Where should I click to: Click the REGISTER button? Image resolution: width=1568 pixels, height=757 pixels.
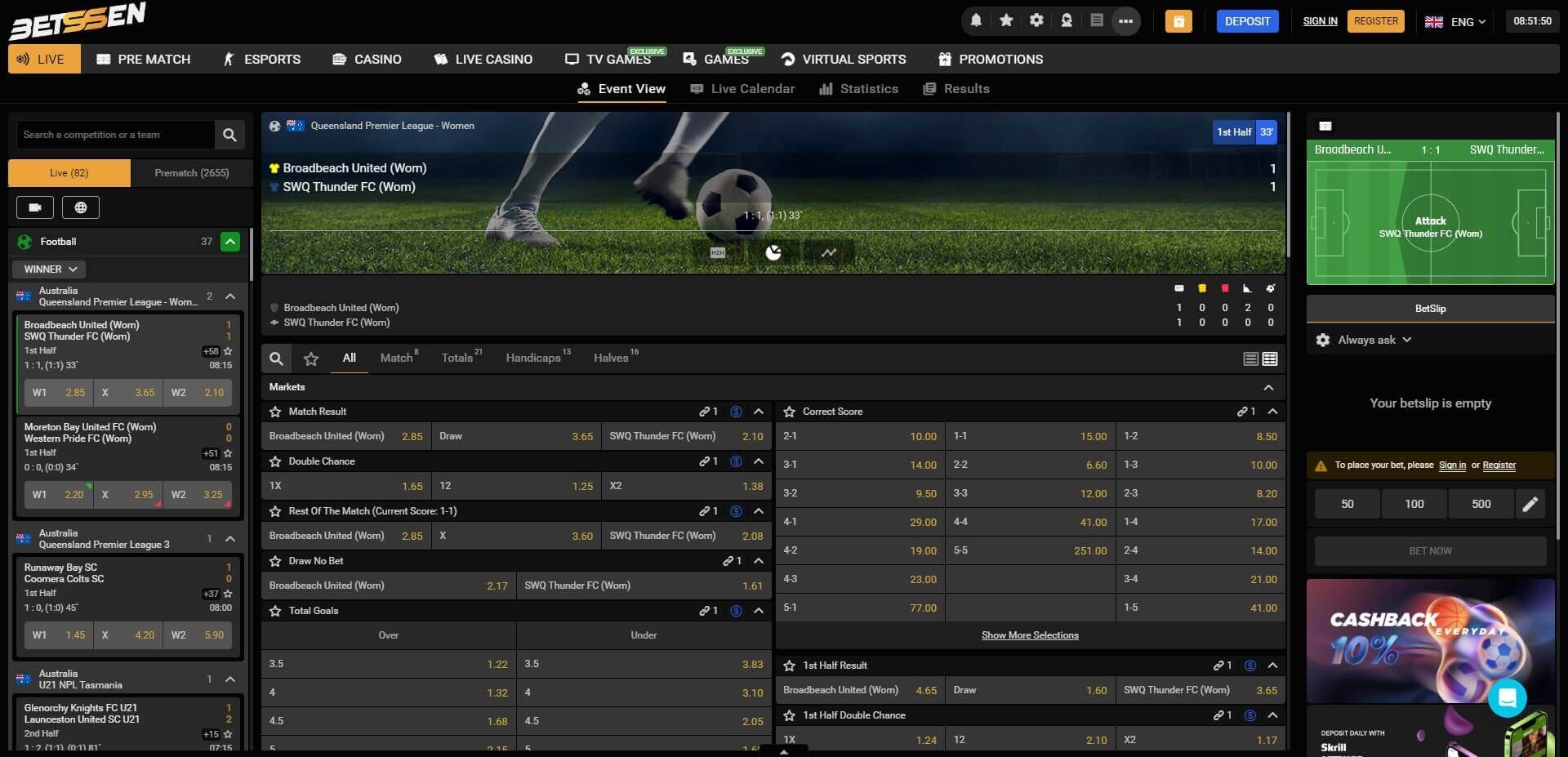pos(1375,20)
